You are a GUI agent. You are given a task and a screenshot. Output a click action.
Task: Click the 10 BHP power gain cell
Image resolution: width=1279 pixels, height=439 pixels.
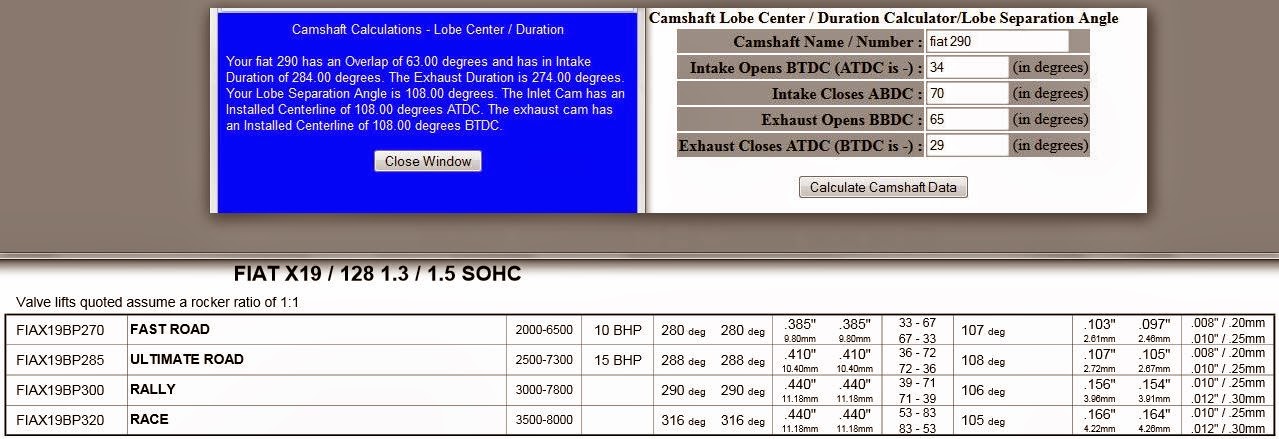(x=617, y=330)
